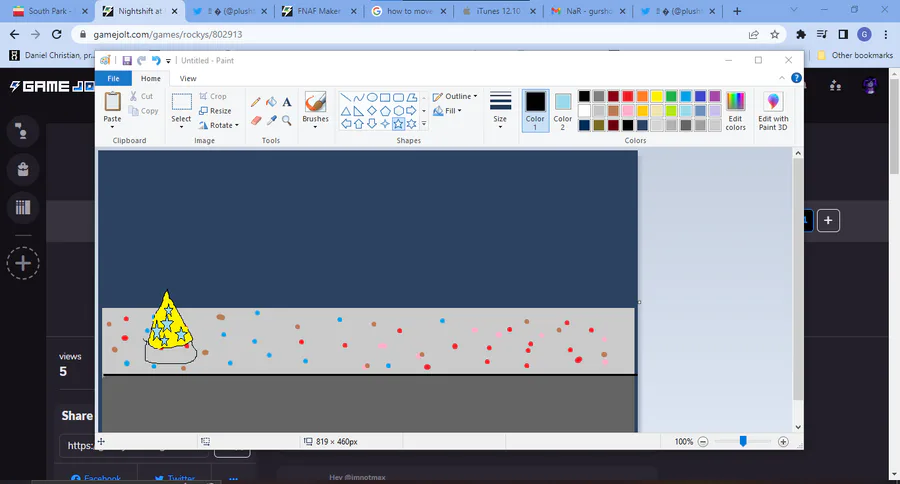Open a new browser tab
The image size is (900, 484).
click(737, 11)
